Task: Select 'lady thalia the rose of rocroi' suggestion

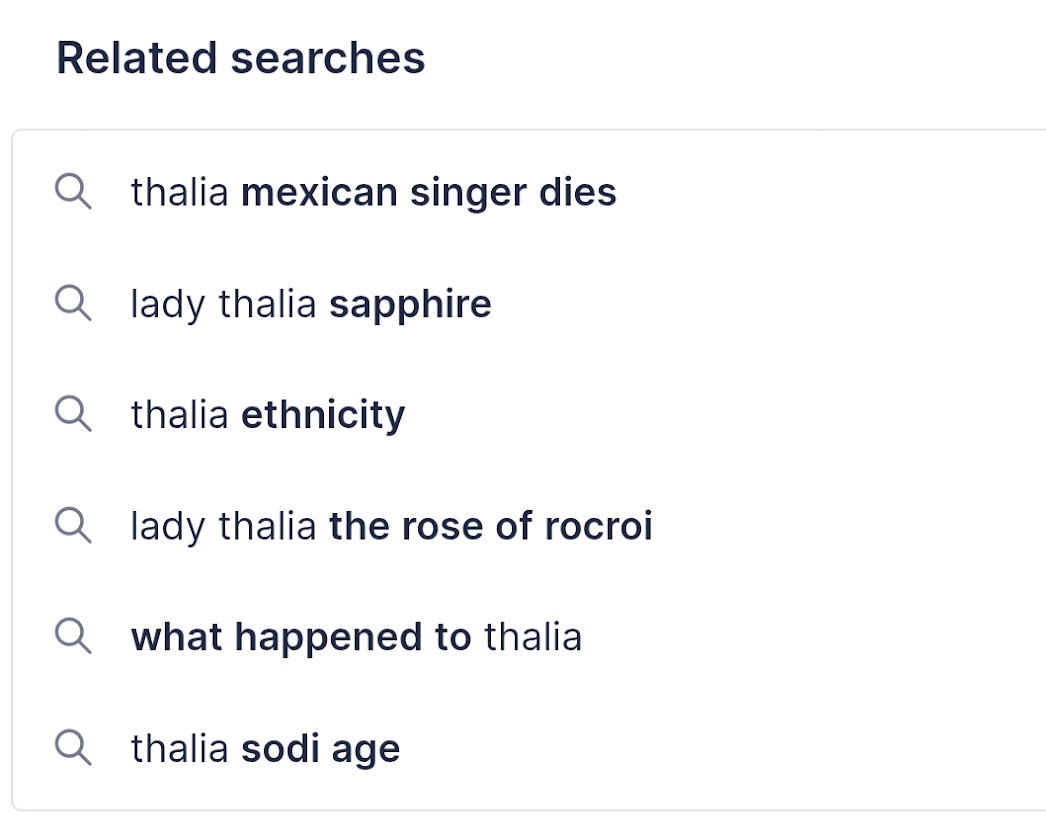Action: pyautogui.click(x=391, y=526)
